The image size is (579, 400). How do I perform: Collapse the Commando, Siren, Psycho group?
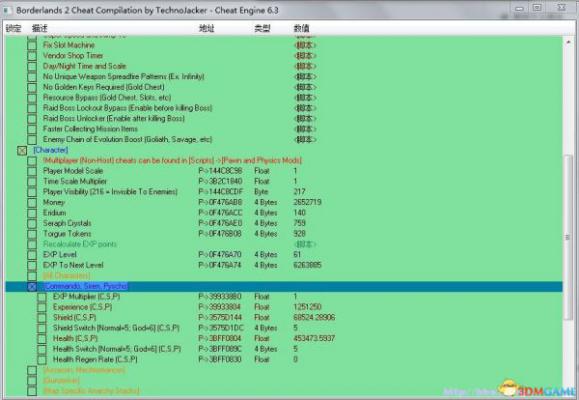click(32, 287)
